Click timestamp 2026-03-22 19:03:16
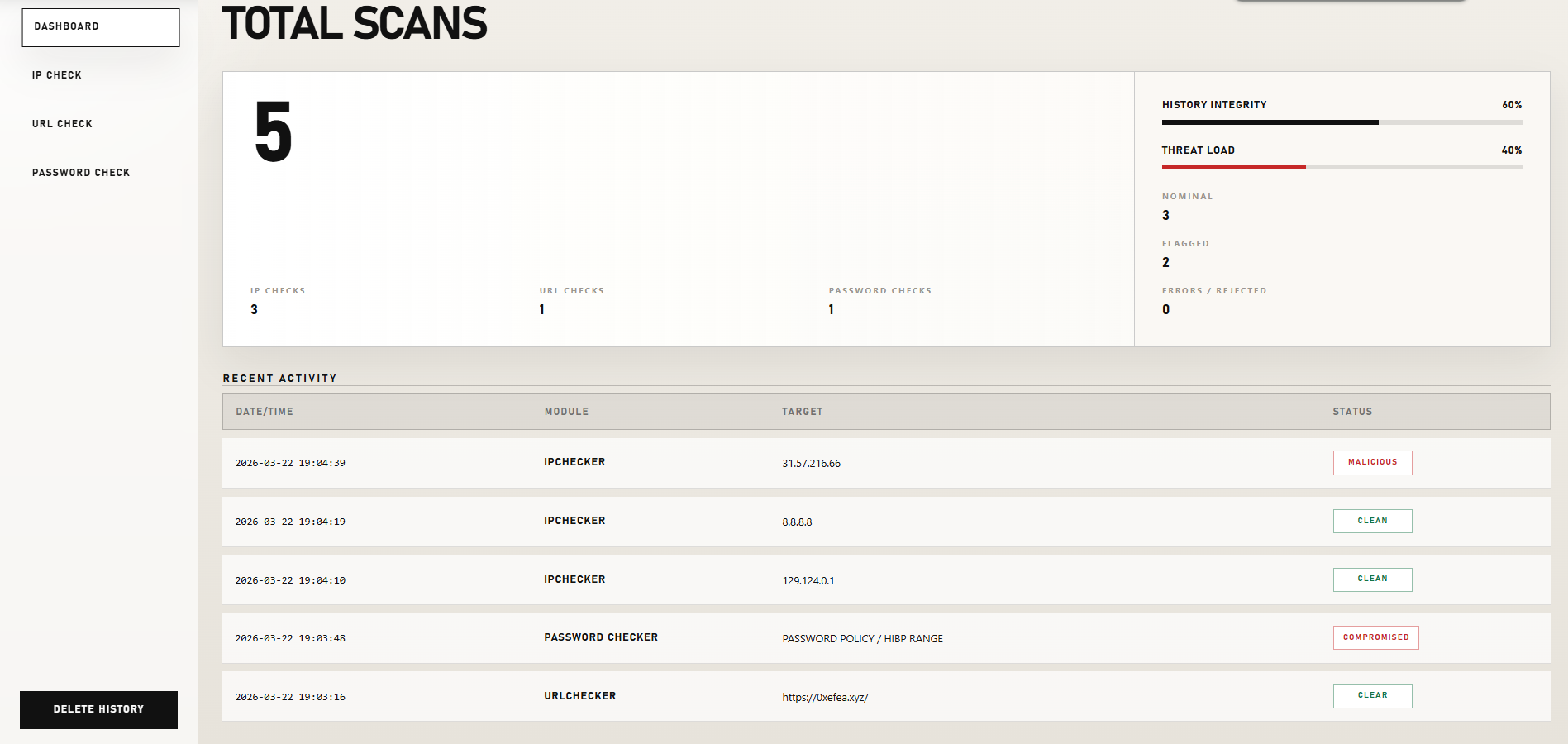The image size is (1568, 744). click(290, 698)
